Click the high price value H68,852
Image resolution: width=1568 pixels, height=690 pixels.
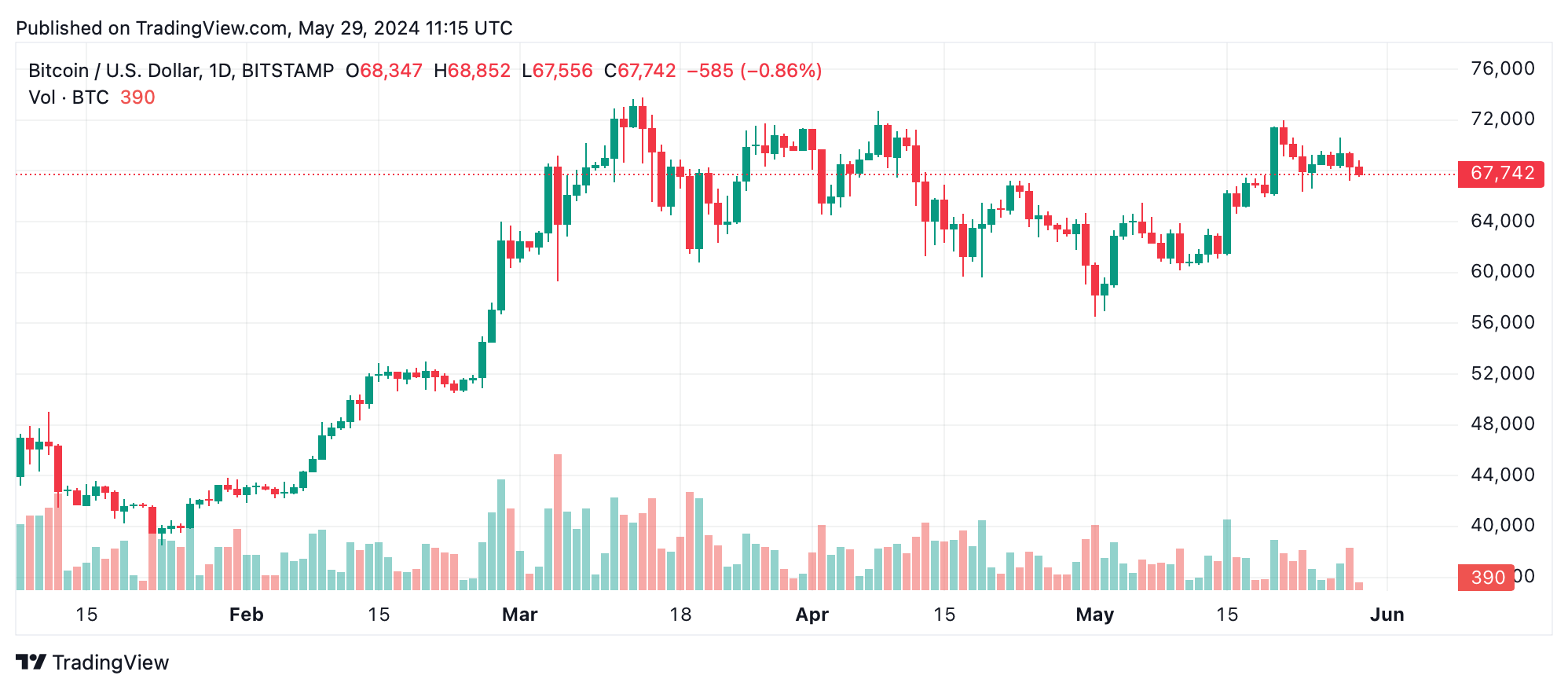click(472, 71)
